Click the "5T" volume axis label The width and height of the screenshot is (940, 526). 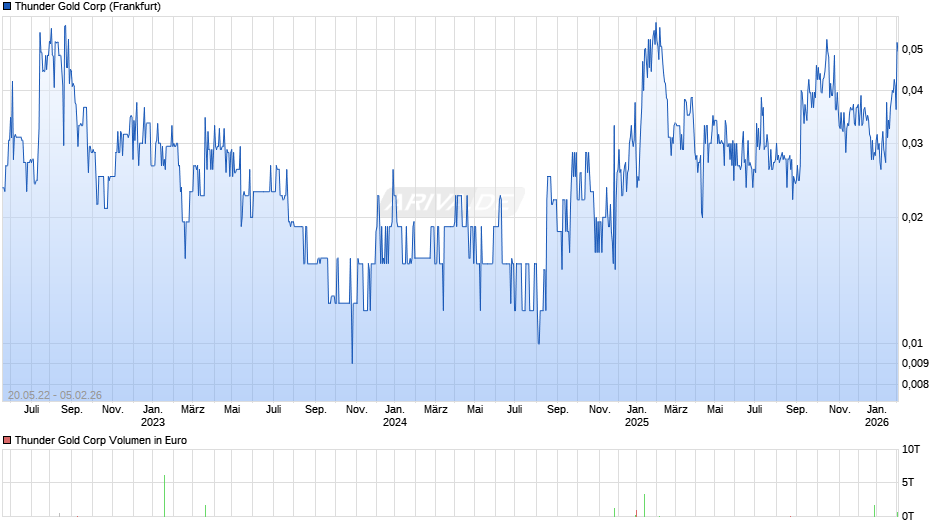point(908,482)
